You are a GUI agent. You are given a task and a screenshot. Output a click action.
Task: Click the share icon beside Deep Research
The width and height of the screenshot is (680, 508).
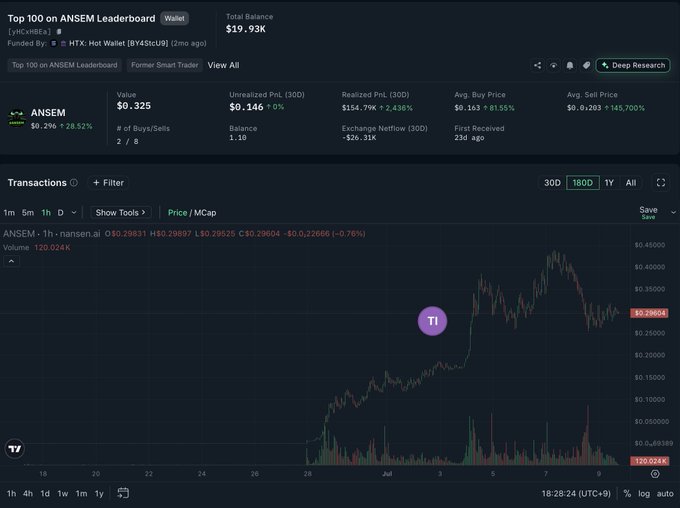pos(537,65)
